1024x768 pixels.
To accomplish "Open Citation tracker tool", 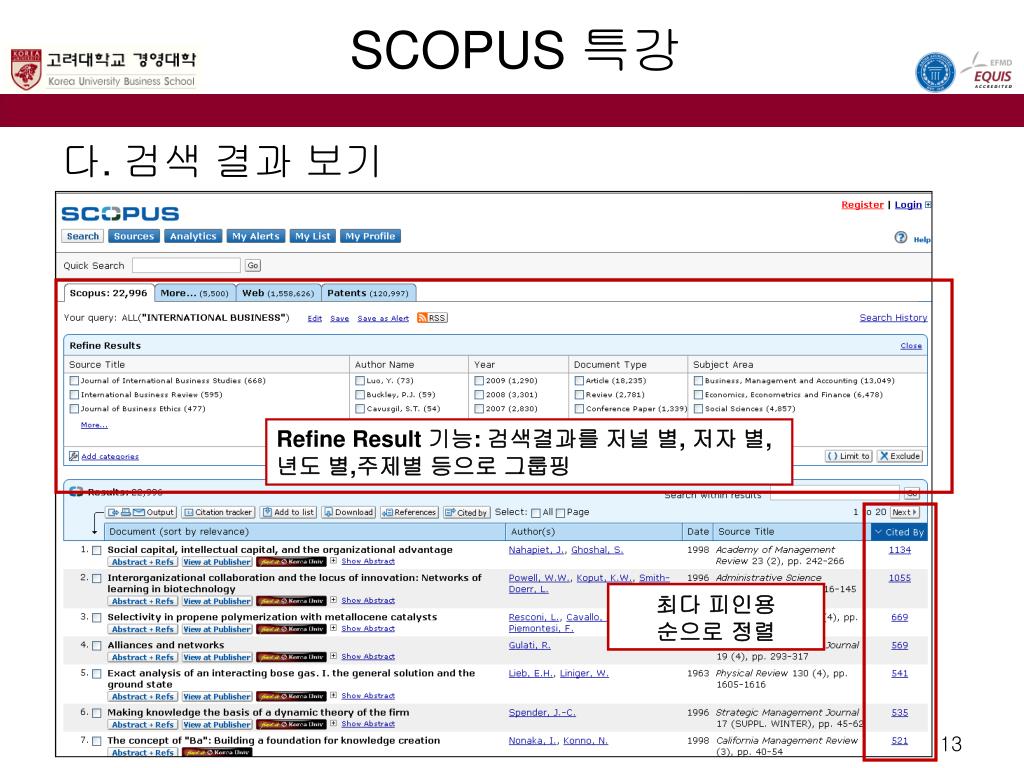I will pyautogui.click(x=217, y=513).
